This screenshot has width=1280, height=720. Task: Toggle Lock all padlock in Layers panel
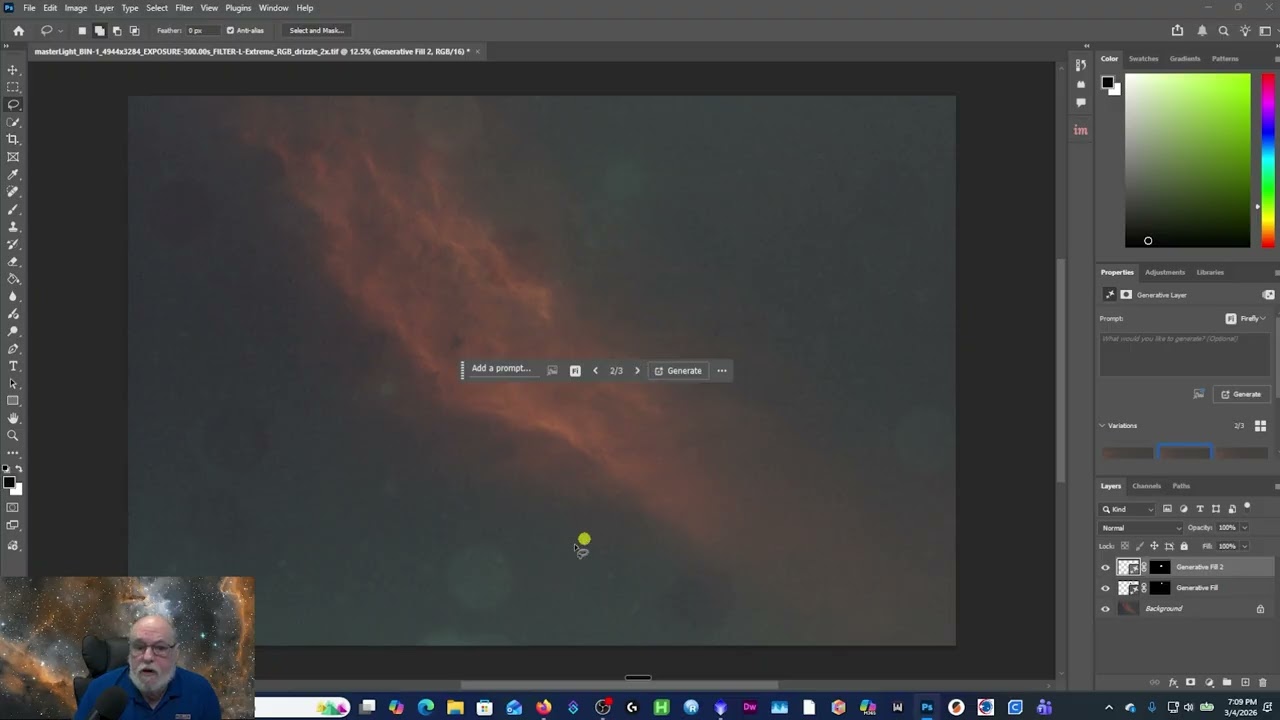click(1184, 546)
